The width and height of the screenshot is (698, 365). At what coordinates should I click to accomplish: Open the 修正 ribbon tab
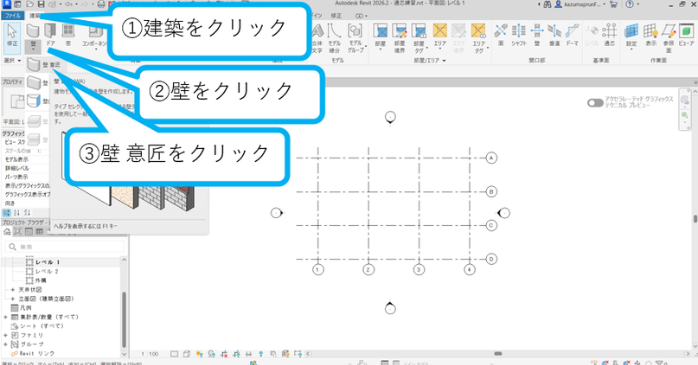(336, 16)
